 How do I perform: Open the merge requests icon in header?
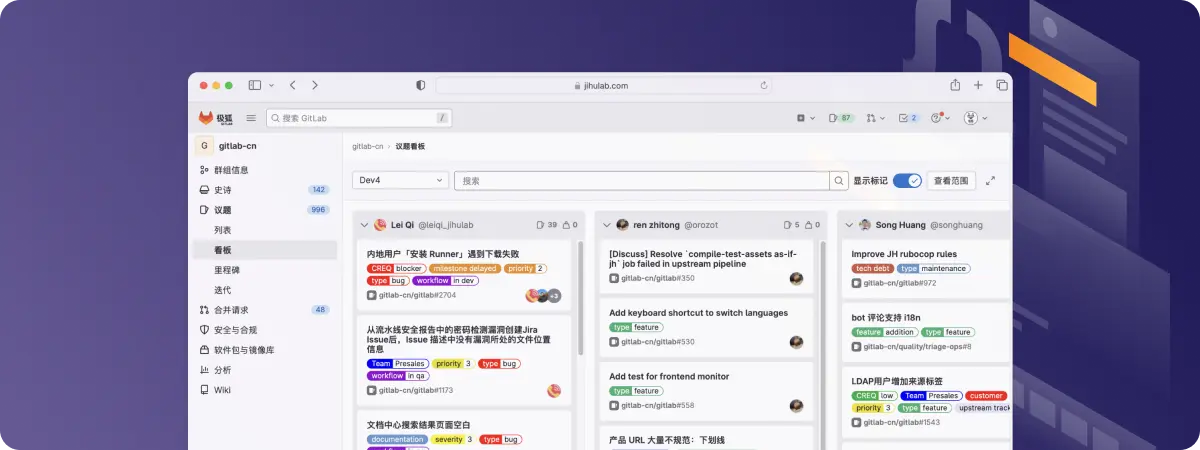[874, 118]
